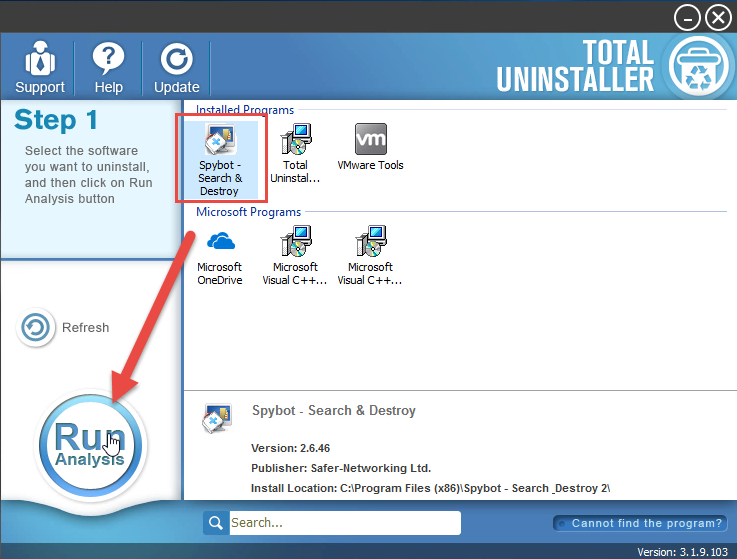737x559 pixels.
Task: Minimize the Total Uninstaller window
Action: (x=687, y=18)
